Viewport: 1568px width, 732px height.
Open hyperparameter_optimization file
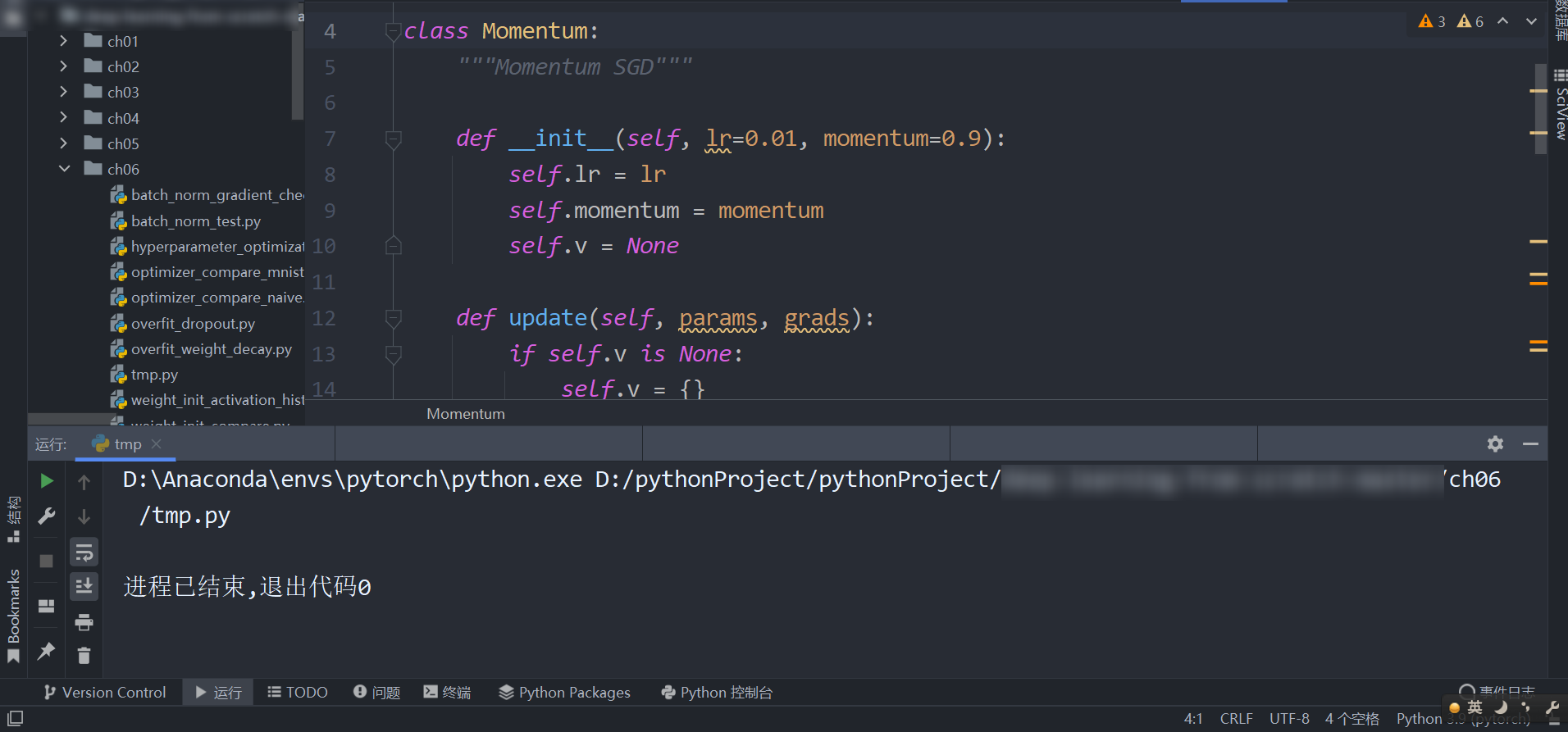pos(217,246)
